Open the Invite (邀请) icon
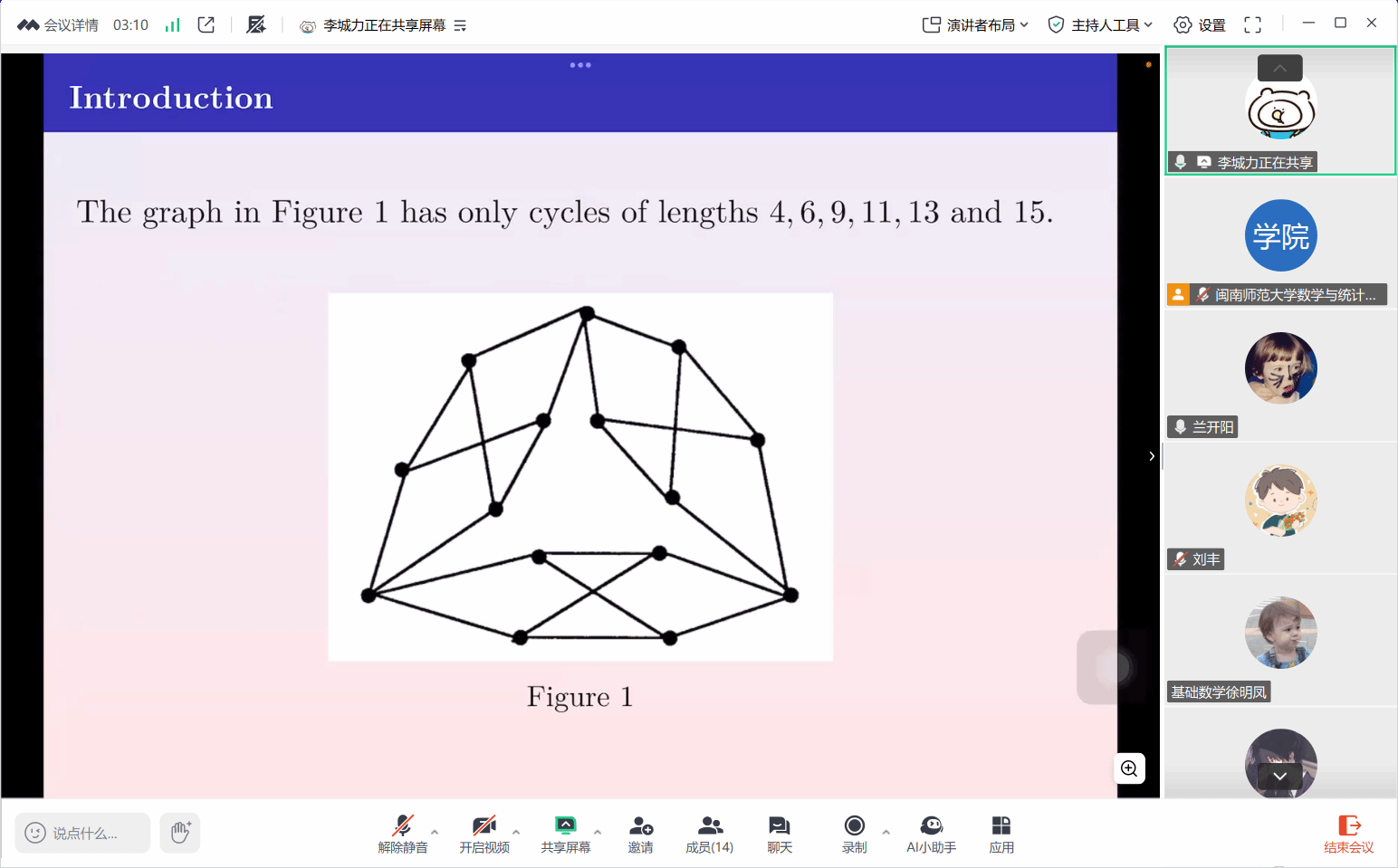The image size is (1398, 868). point(641,834)
